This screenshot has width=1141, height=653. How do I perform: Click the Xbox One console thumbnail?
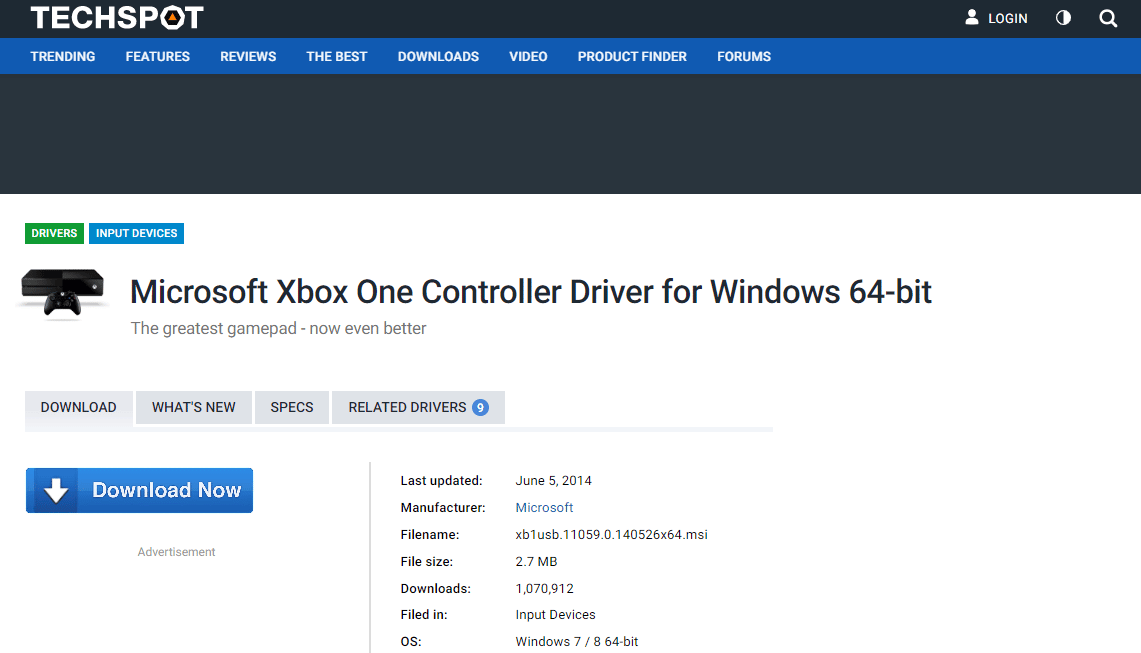(x=63, y=294)
